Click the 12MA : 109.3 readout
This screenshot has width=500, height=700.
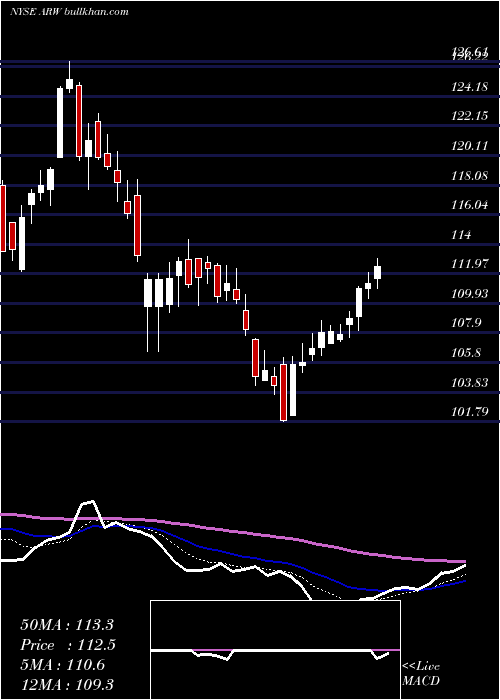(x=67, y=684)
